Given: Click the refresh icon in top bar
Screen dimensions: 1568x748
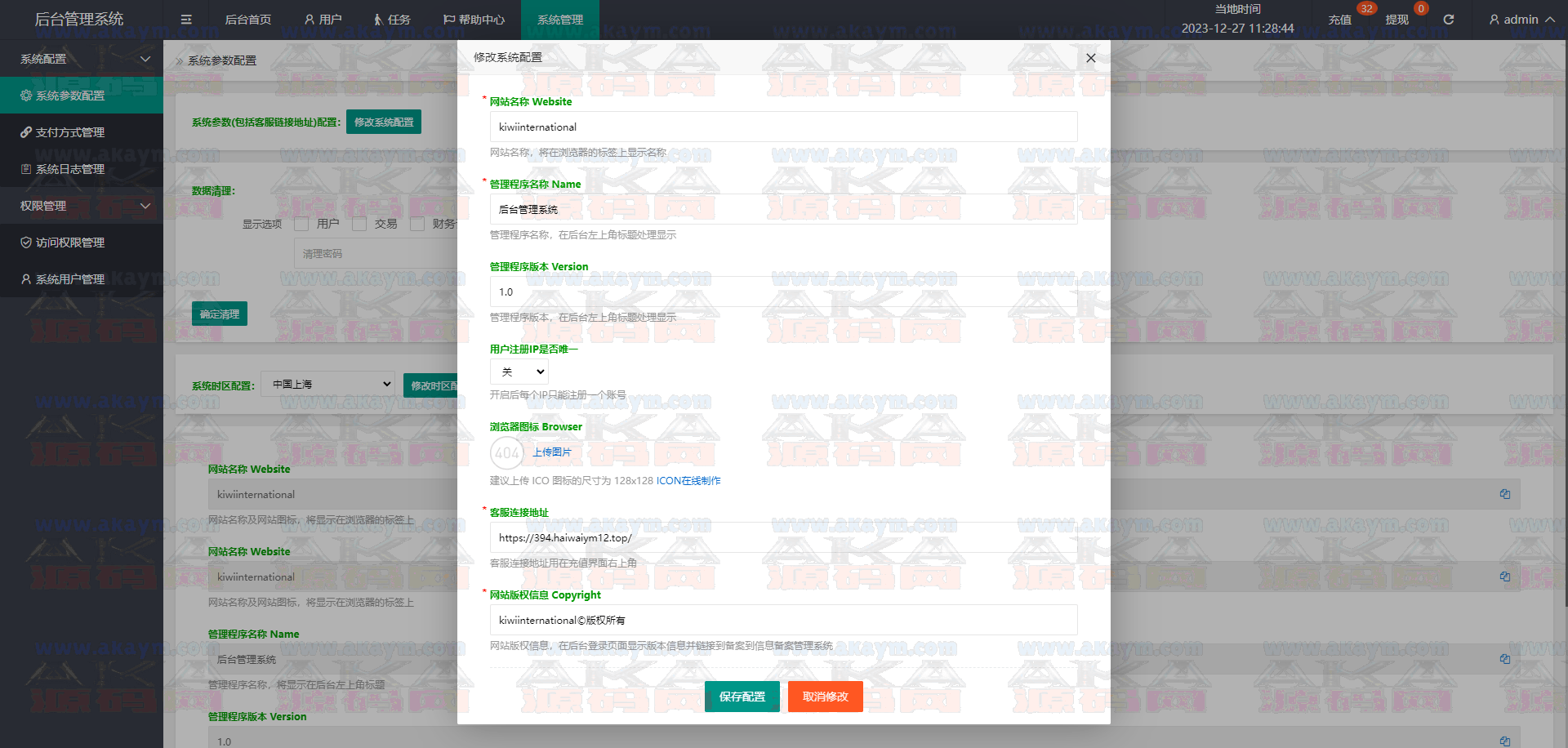Looking at the screenshot, I should (1448, 20).
